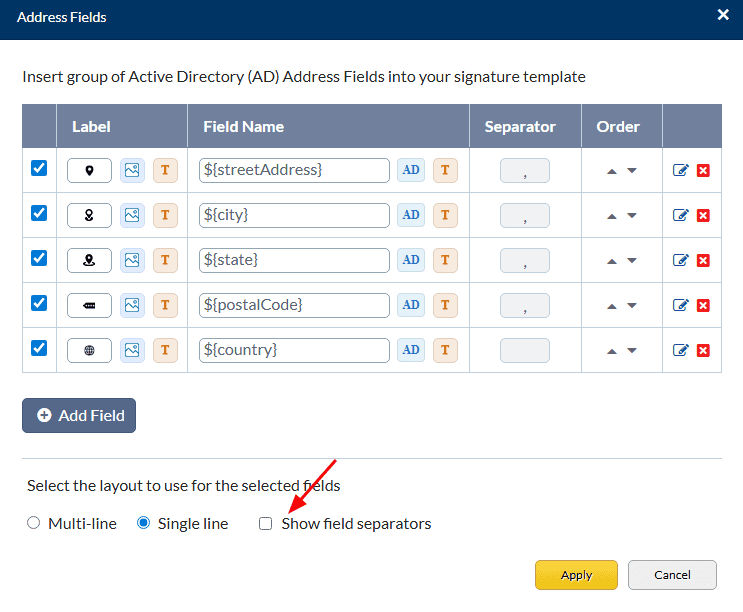Delete the ${postalCode} row with red X

coord(703,306)
